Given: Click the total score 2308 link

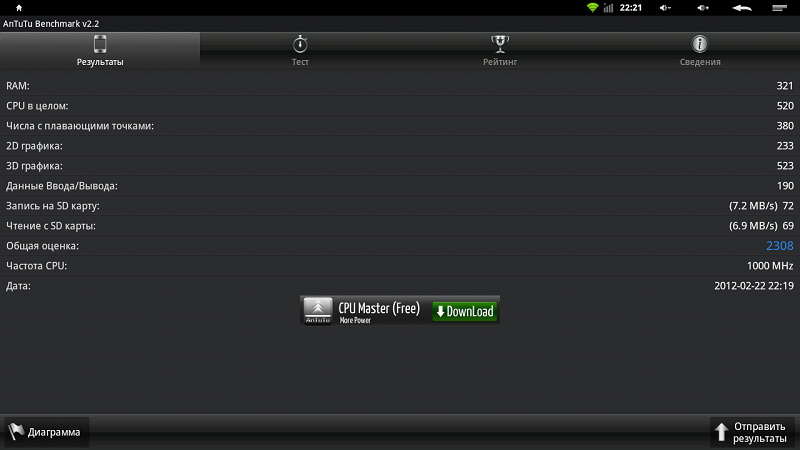Looking at the screenshot, I should point(780,246).
